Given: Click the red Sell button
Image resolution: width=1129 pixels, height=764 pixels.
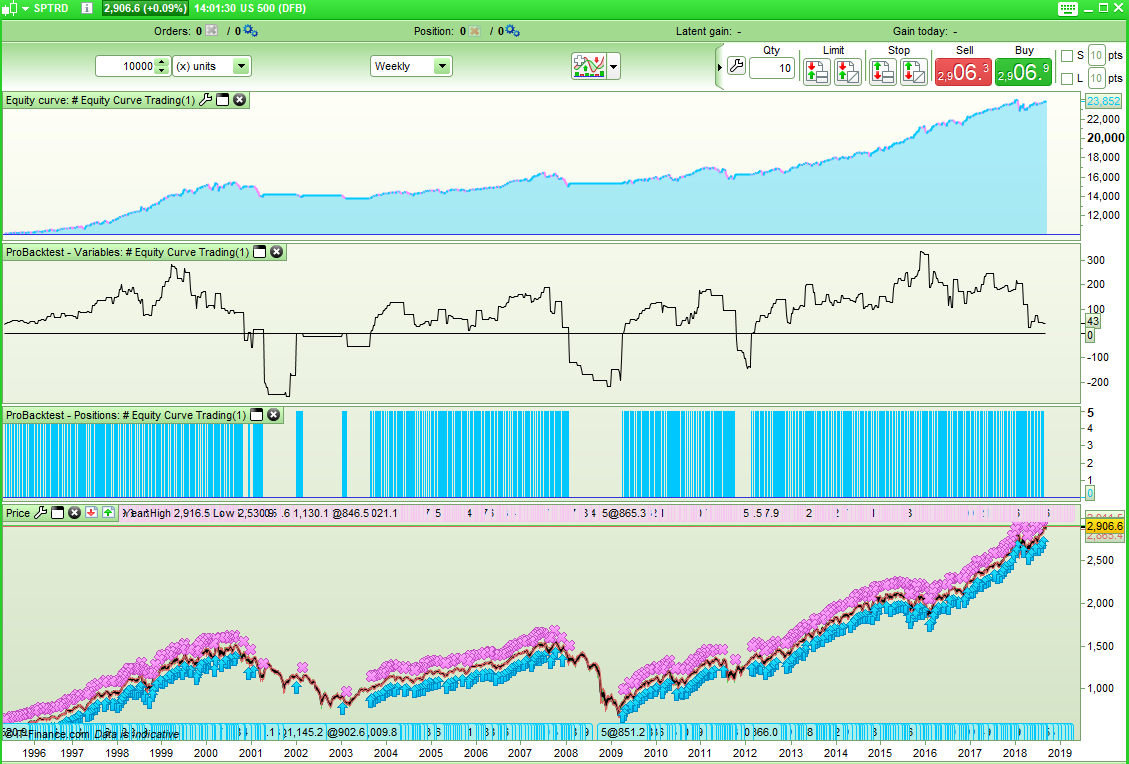Looking at the screenshot, I should [x=962, y=71].
